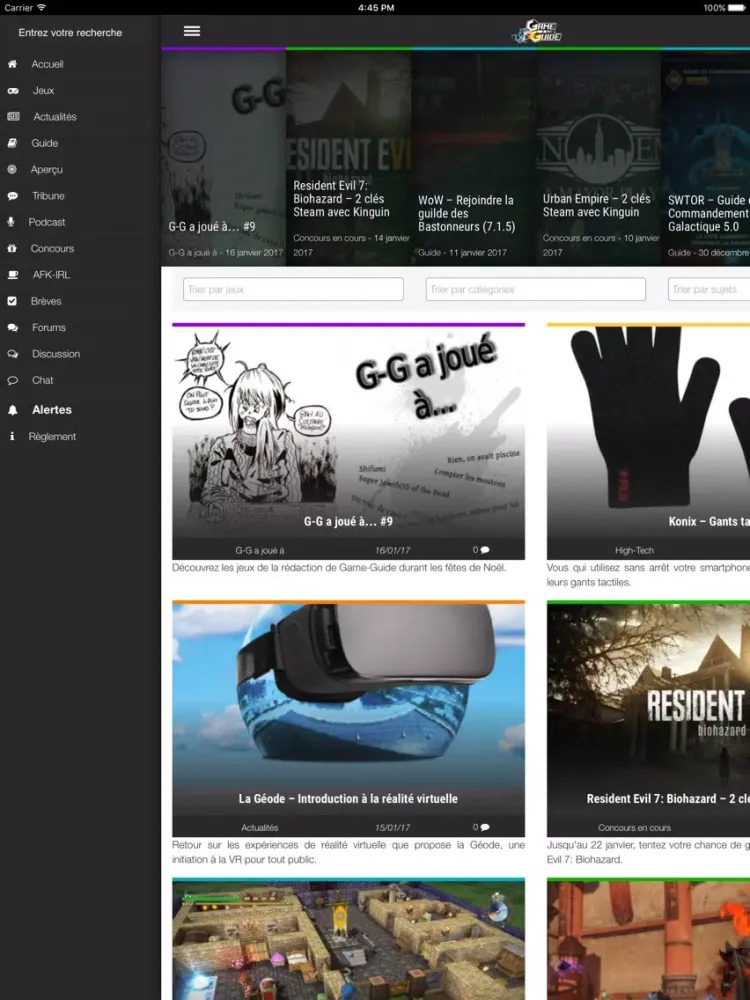
Task: Select Tribune in the sidebar
Action: [48, 196]
